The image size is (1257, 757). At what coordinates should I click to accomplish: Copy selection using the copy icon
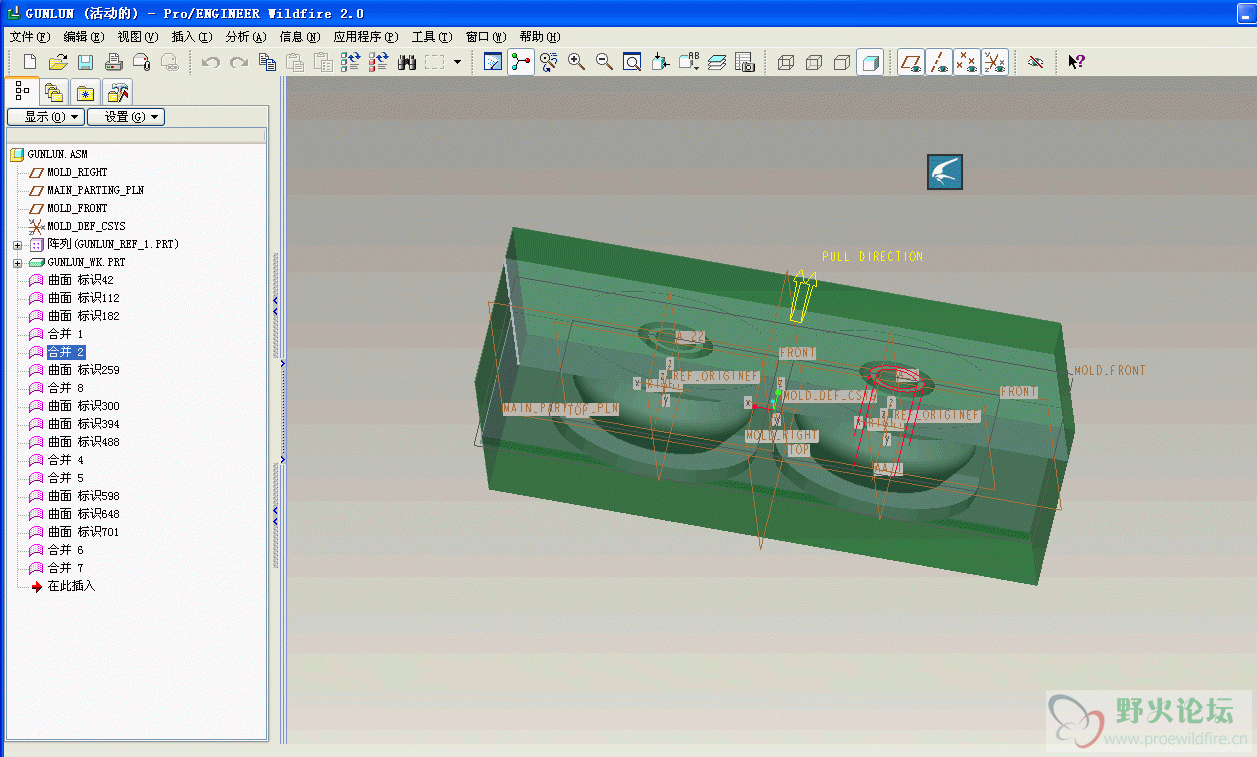click(267, 62)
